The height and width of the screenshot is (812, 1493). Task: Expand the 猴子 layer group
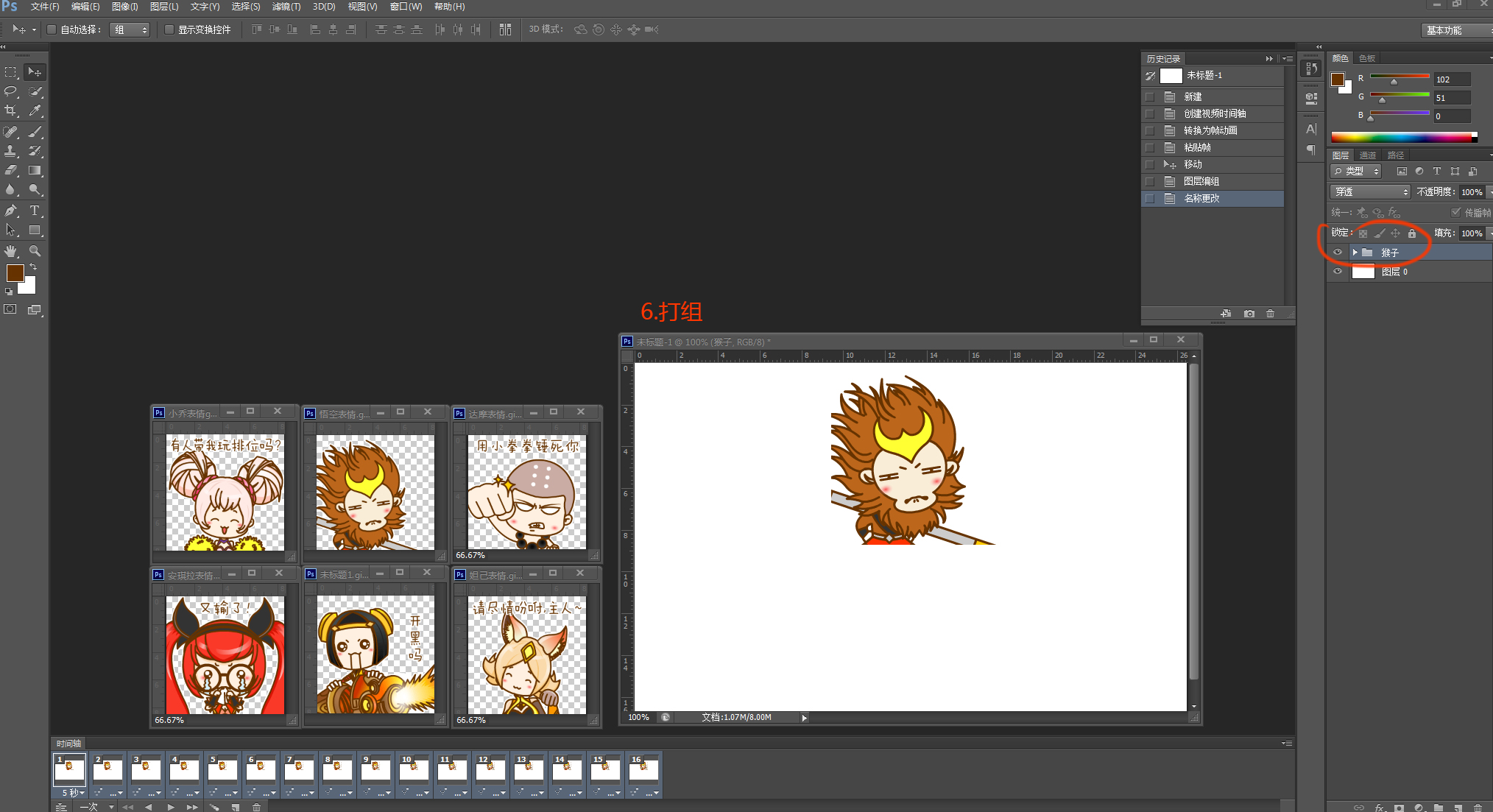pos(1355,253)
